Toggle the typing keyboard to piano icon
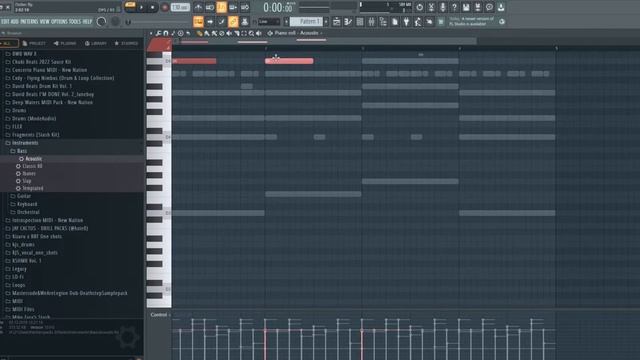This screenshot has width=640, height=360. (x=198, y=22)
